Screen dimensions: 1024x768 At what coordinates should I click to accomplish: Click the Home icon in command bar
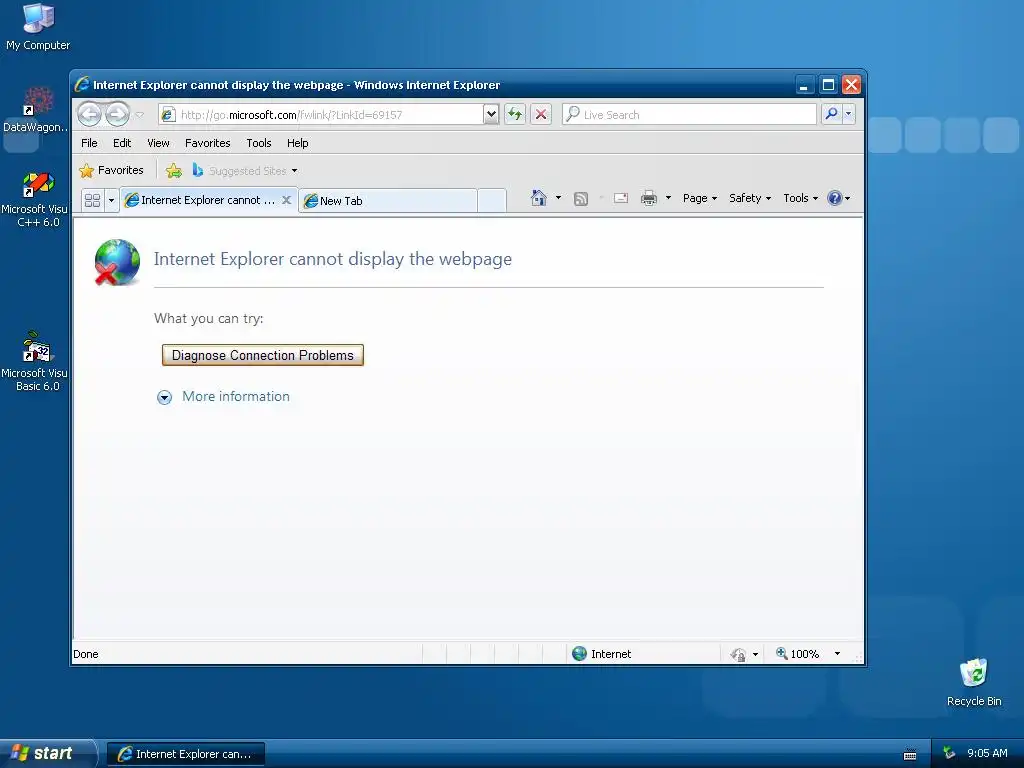[x=539, y=198]
